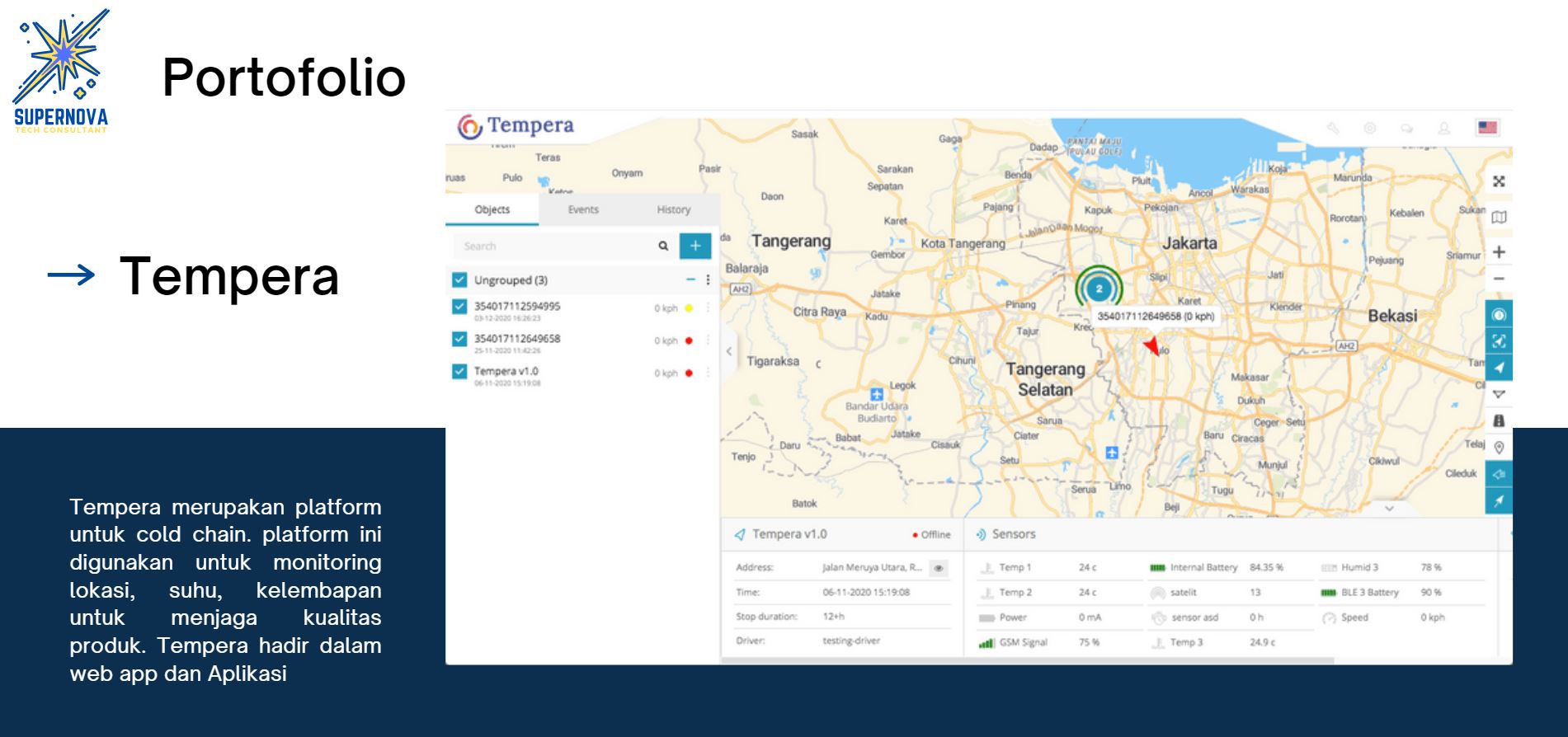Click the Tempera v1.0 info panel title
The image size is (1568, 737).
tap(789, 534)
